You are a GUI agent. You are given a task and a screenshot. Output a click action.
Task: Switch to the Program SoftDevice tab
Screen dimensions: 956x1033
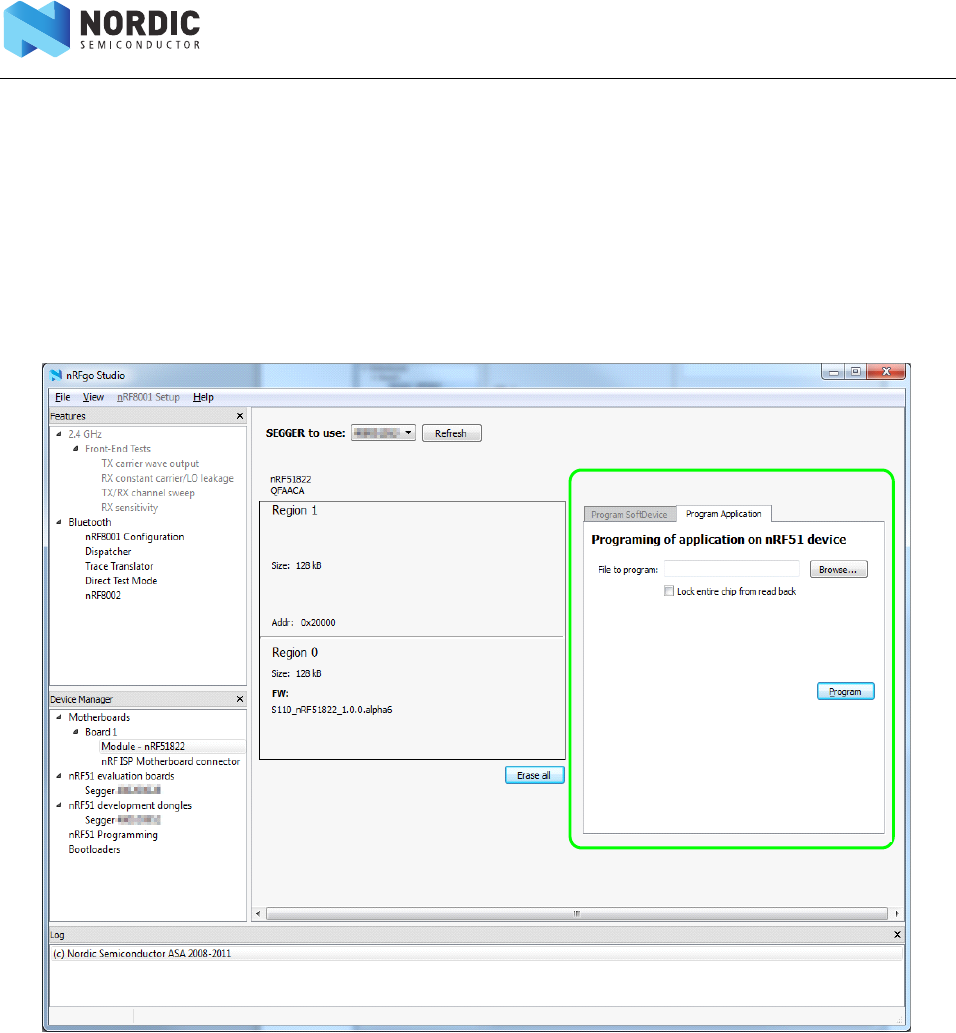coord(629,515)
